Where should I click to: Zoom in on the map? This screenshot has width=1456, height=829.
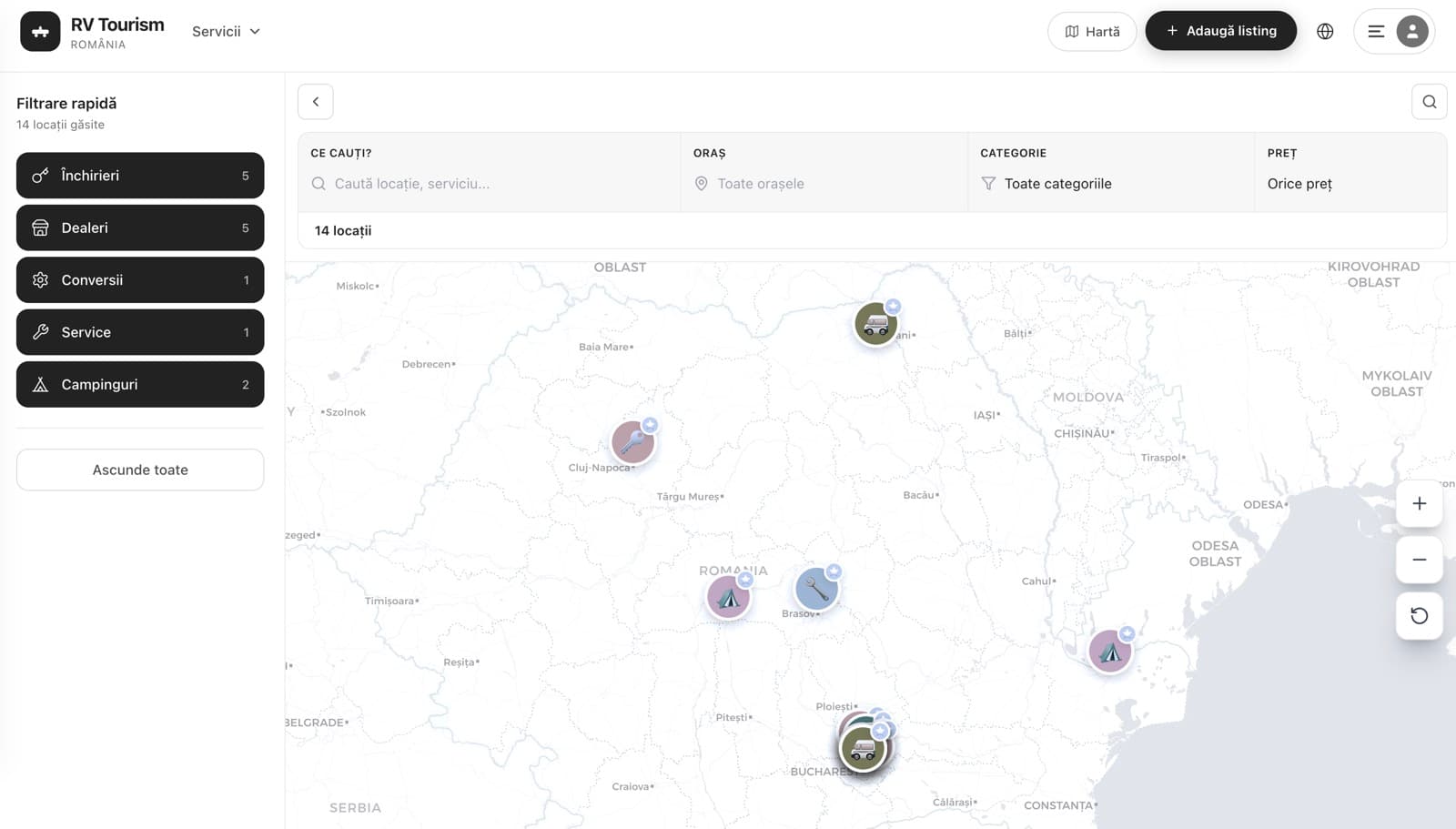click(1419, 503)
